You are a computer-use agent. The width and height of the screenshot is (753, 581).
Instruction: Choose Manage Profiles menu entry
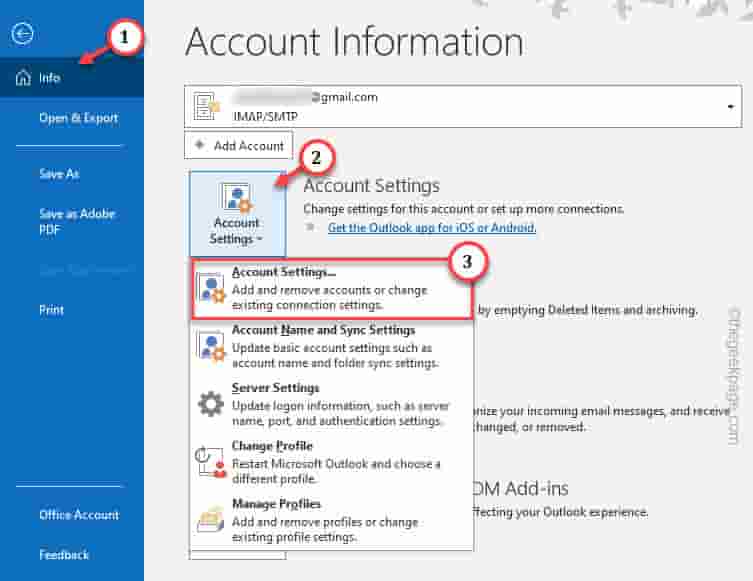click(332, 520)
